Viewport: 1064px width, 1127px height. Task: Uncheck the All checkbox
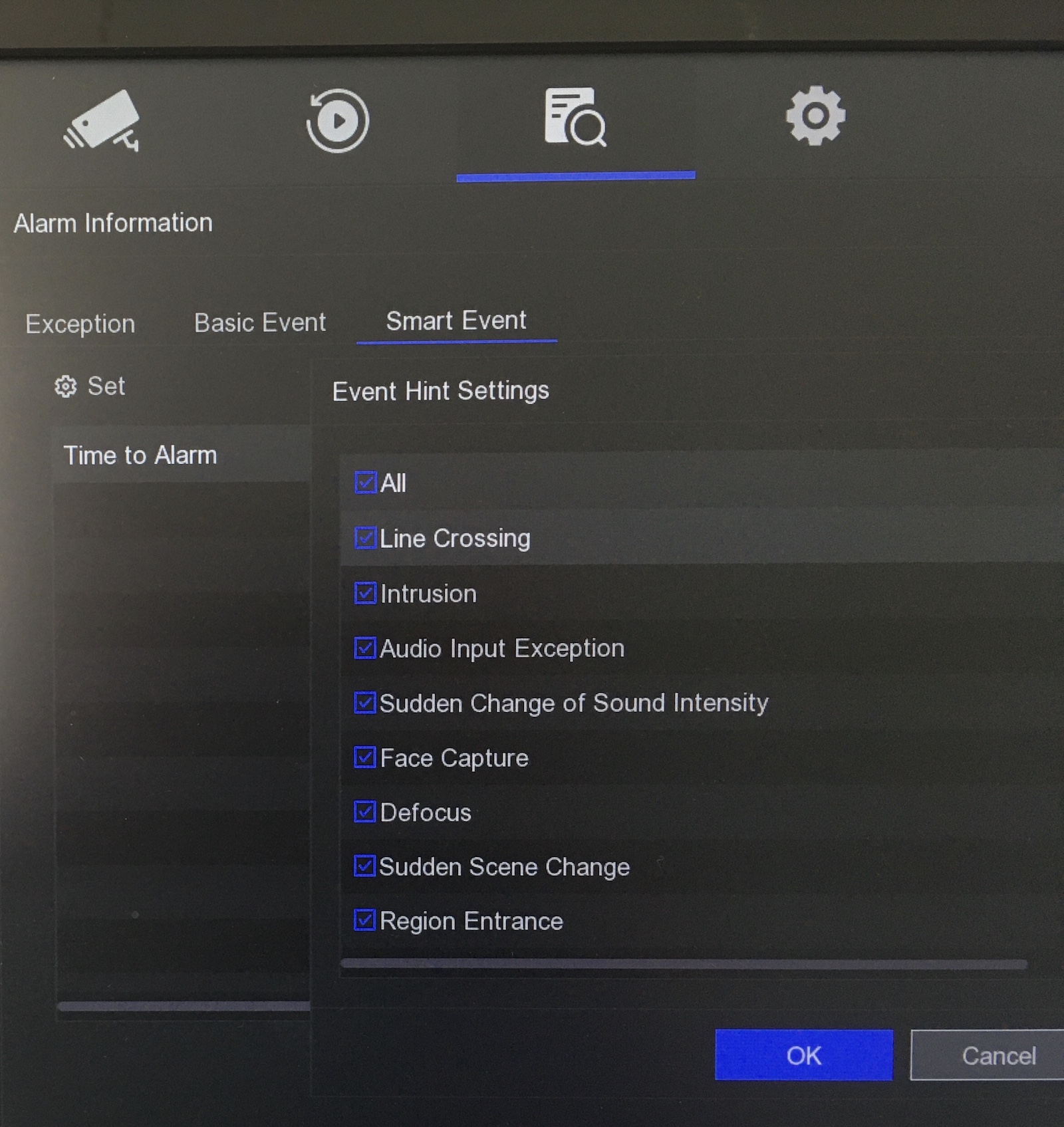(x=365, y=483)
